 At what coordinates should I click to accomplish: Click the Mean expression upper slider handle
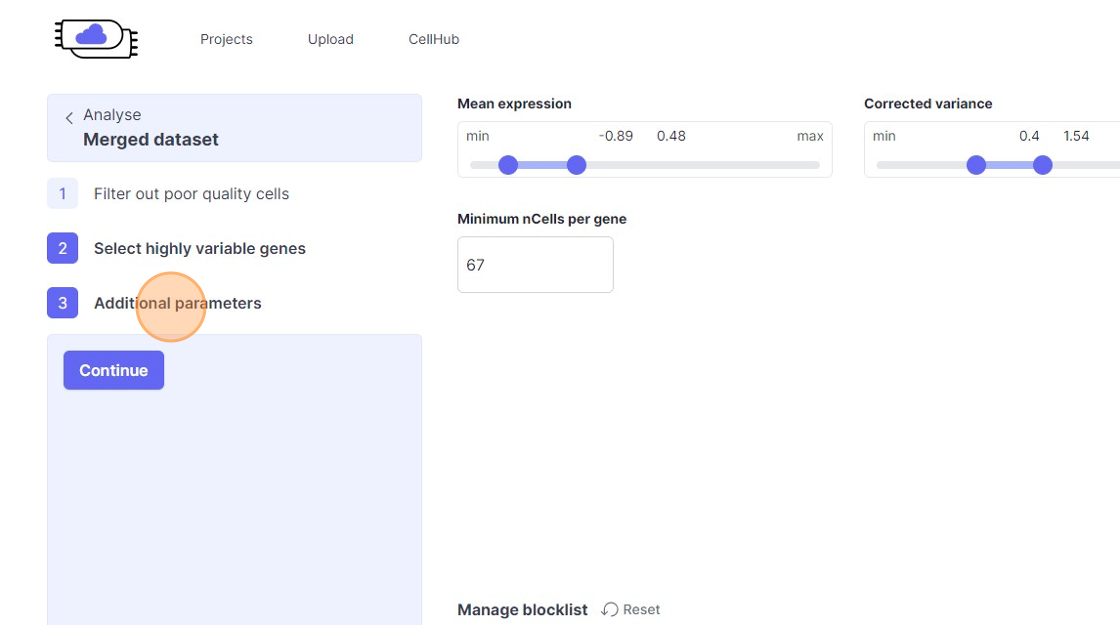(576, 165)
